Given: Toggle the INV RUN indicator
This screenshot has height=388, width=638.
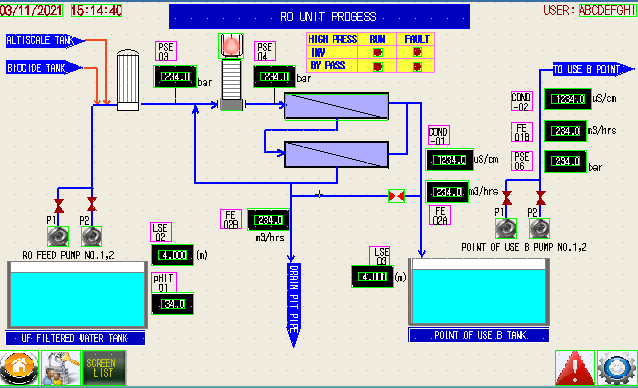Looking at the screenshot, I should point(377,52).
